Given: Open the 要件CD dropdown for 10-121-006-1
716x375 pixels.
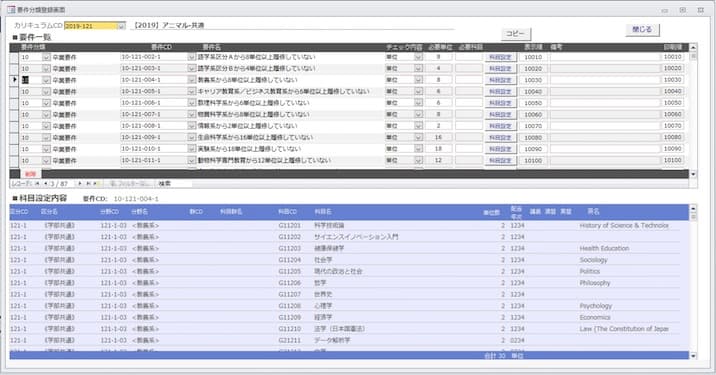Looking at the screenshot, I should point(191,103).
